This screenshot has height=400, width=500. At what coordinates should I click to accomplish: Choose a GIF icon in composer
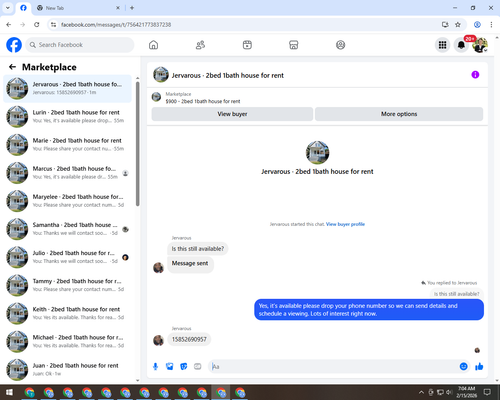coord(198,367)
